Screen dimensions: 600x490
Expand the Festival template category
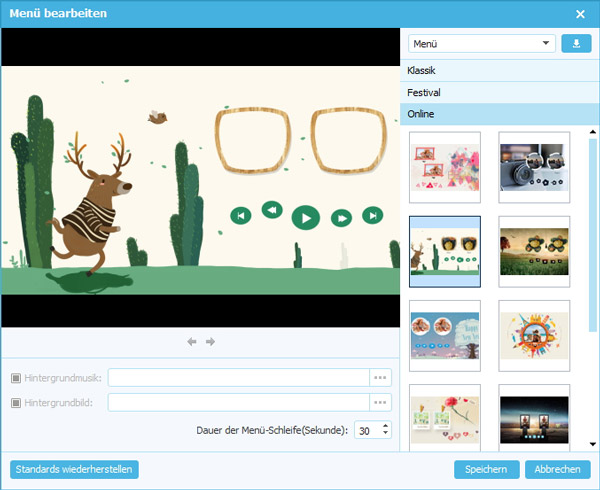[x=498, y=92]
